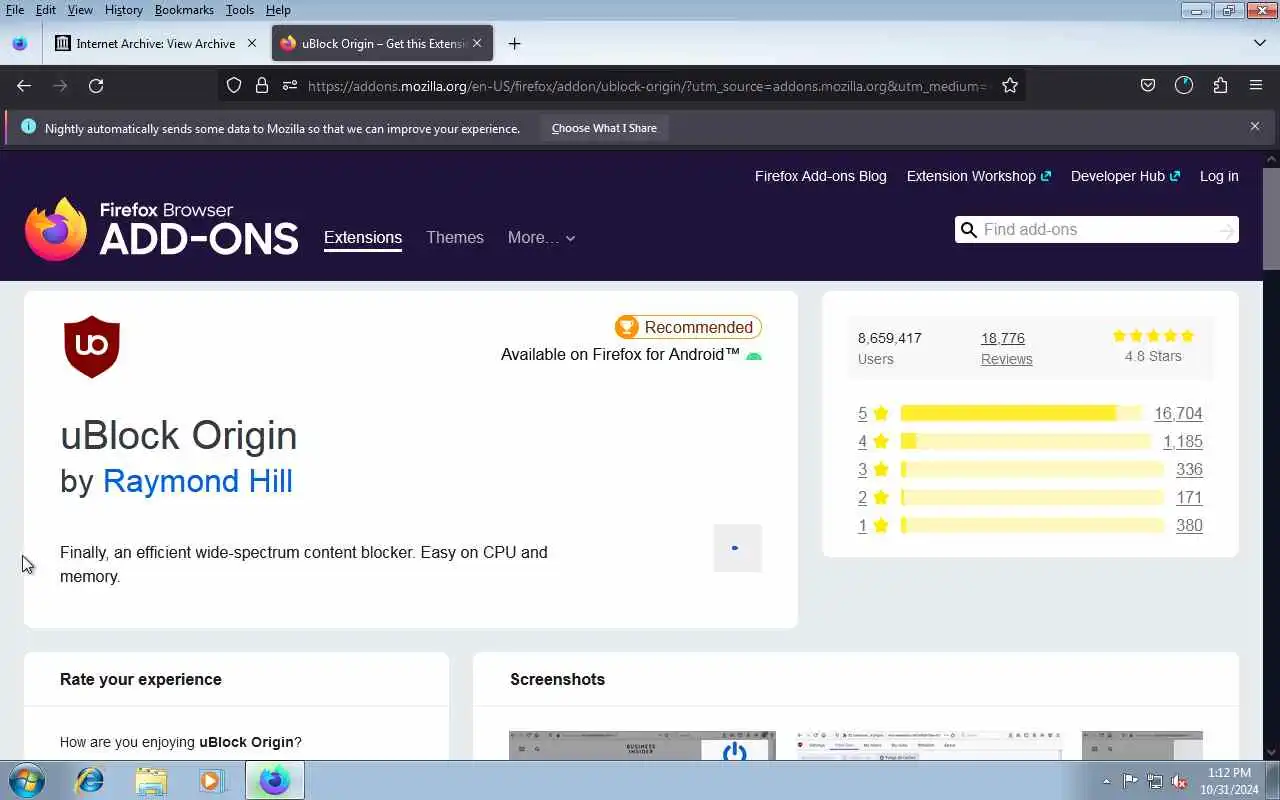Image resolution: width=1280 pixels, height=800 pixels.
Task: Click the Find add-ons search field
Action: (x=1097, y=230)
